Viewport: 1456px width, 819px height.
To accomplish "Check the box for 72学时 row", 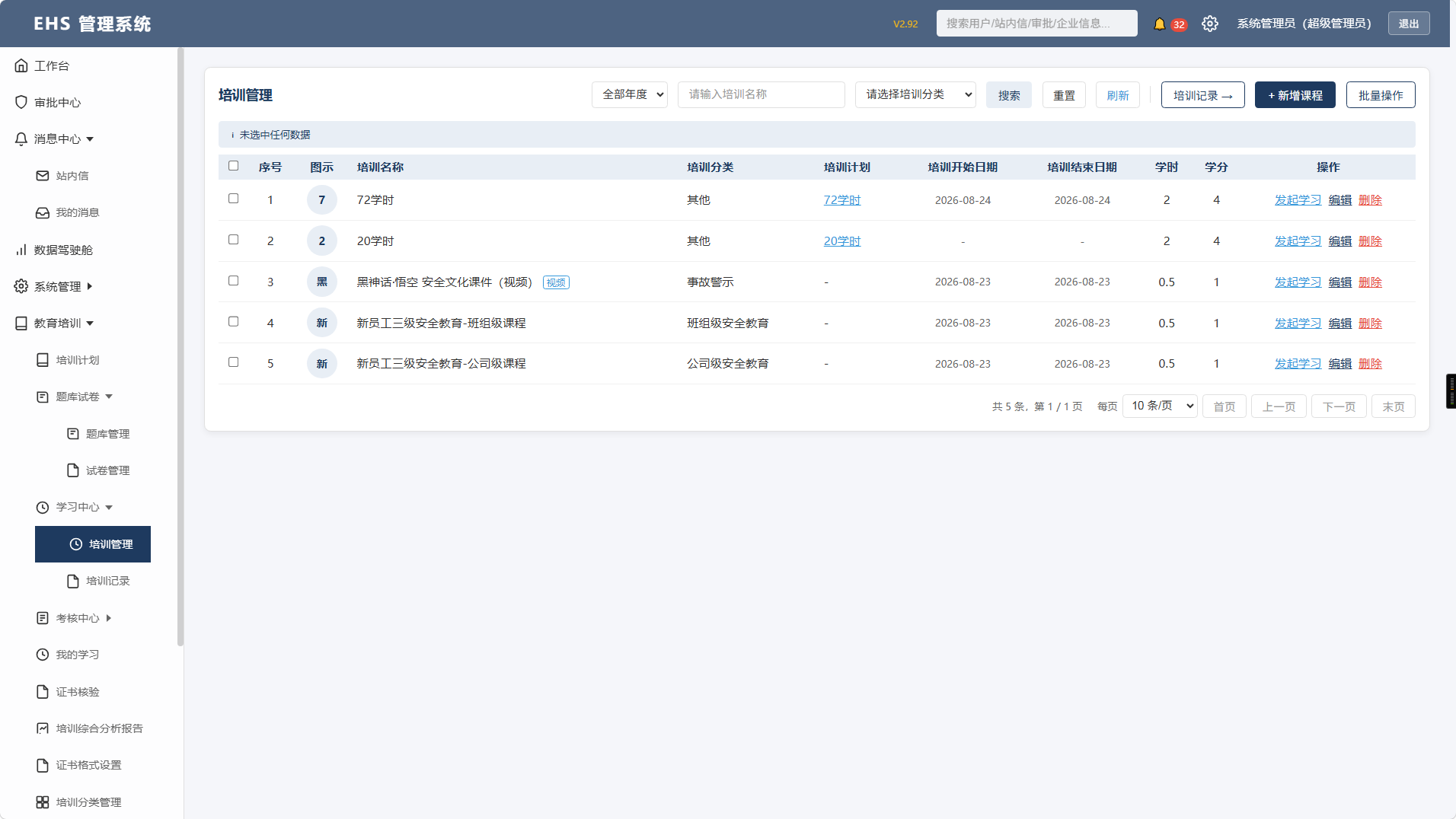I will 234,199.
